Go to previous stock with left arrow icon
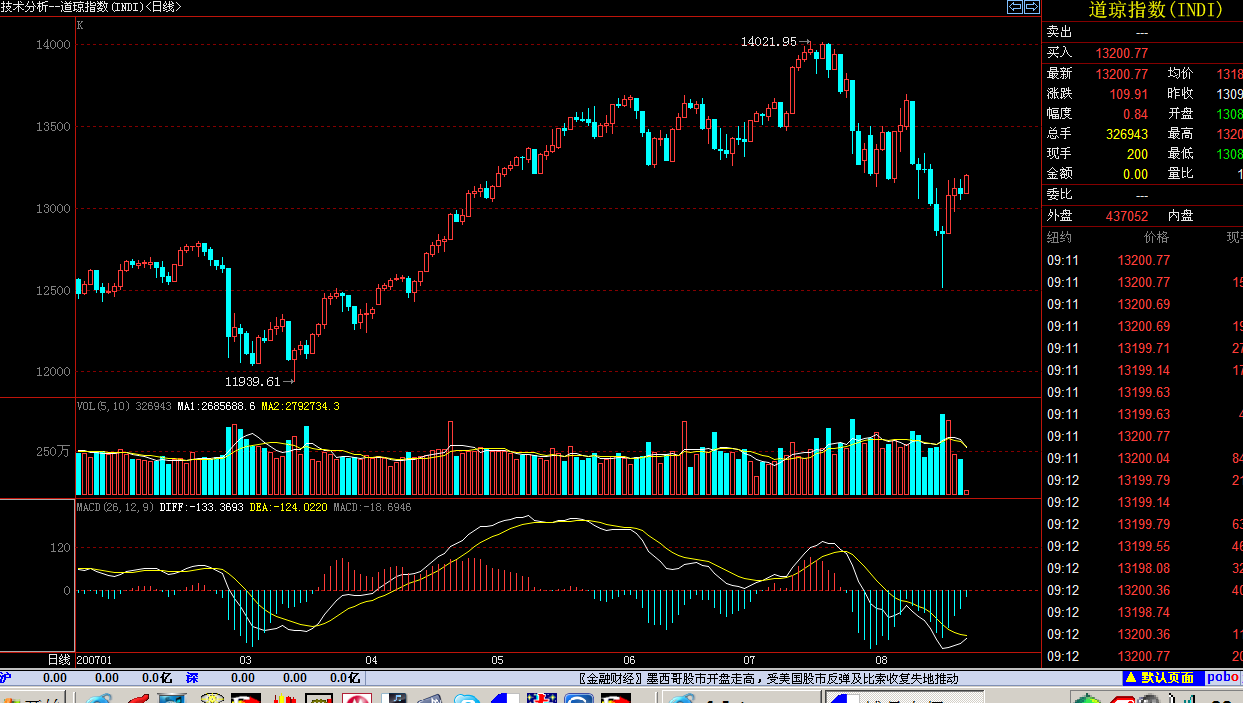This screenshot has width=1243, height=703. [1014, 7]
